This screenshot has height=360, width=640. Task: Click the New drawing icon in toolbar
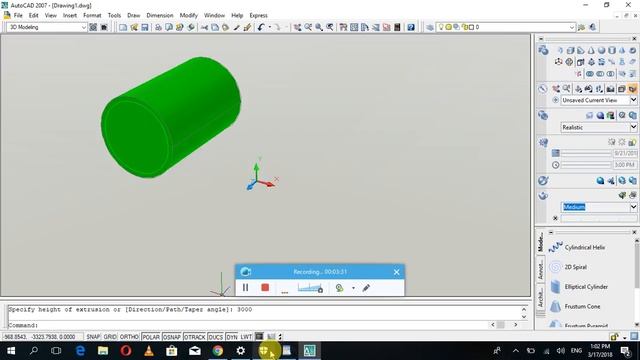(123, 27)
